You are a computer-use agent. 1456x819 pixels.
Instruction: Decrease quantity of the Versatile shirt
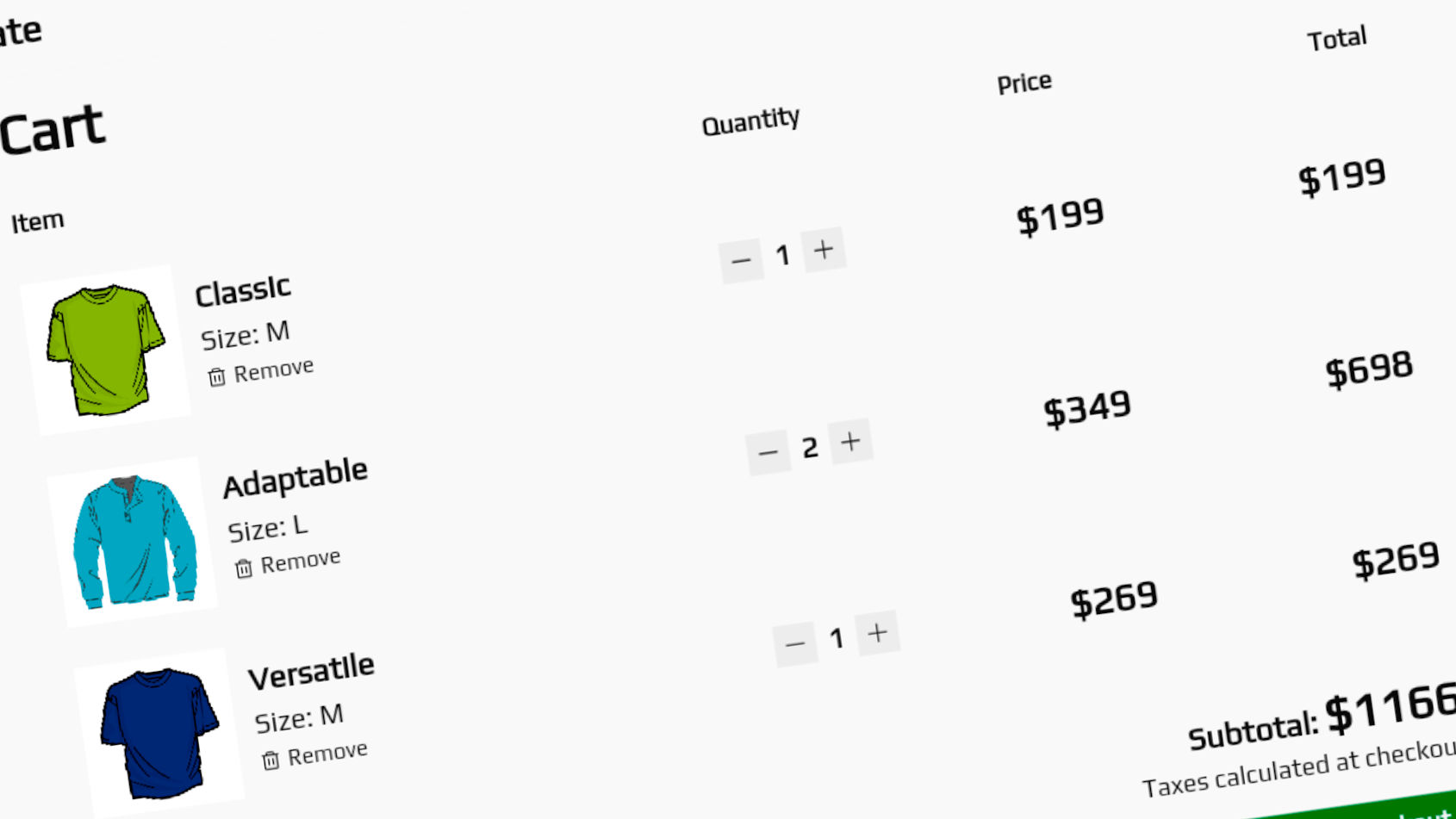[x=795, y=643]
